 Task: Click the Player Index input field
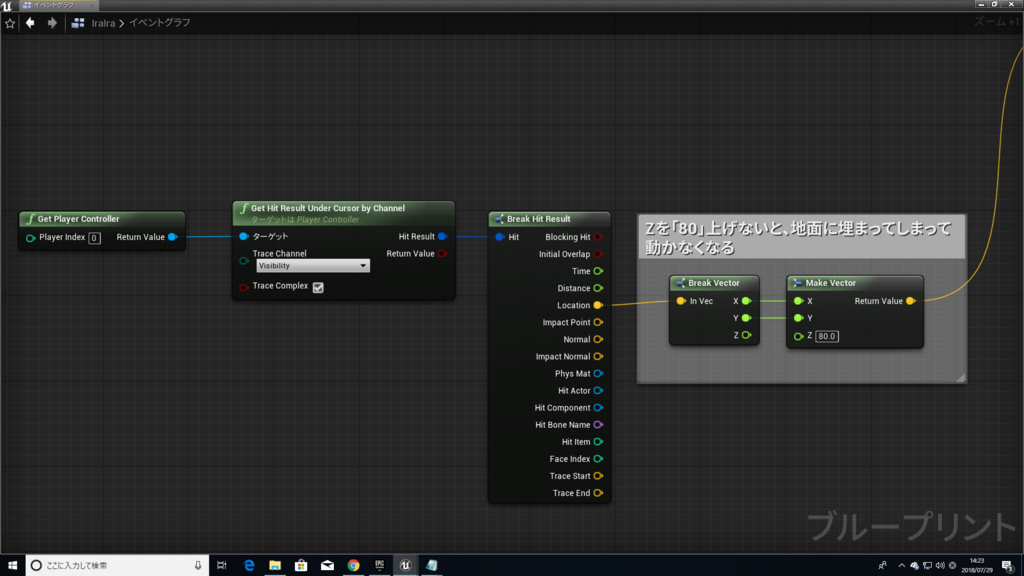(94, 238)
